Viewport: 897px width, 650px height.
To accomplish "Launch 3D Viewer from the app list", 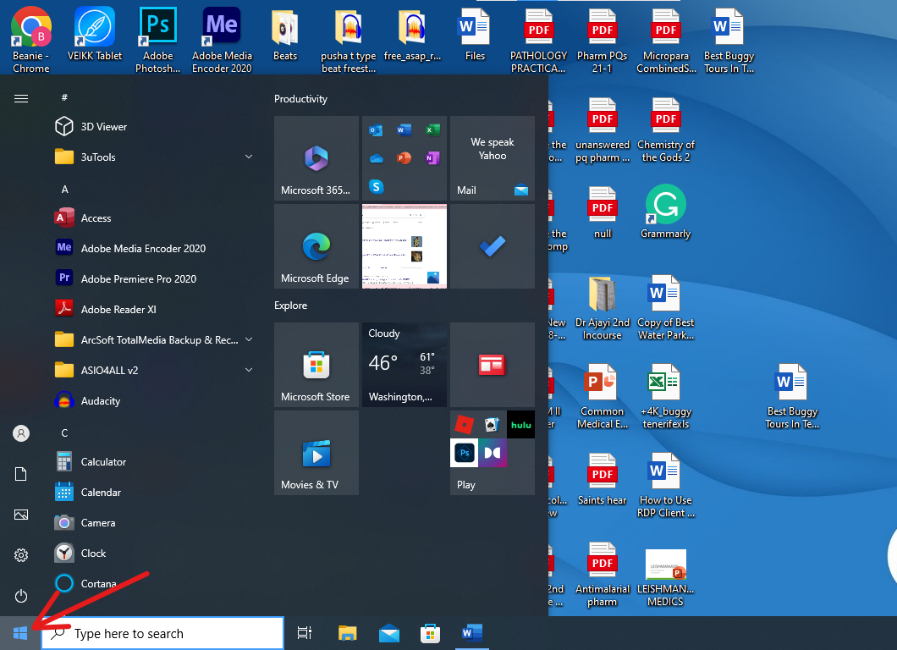I will tap(154, 126).
